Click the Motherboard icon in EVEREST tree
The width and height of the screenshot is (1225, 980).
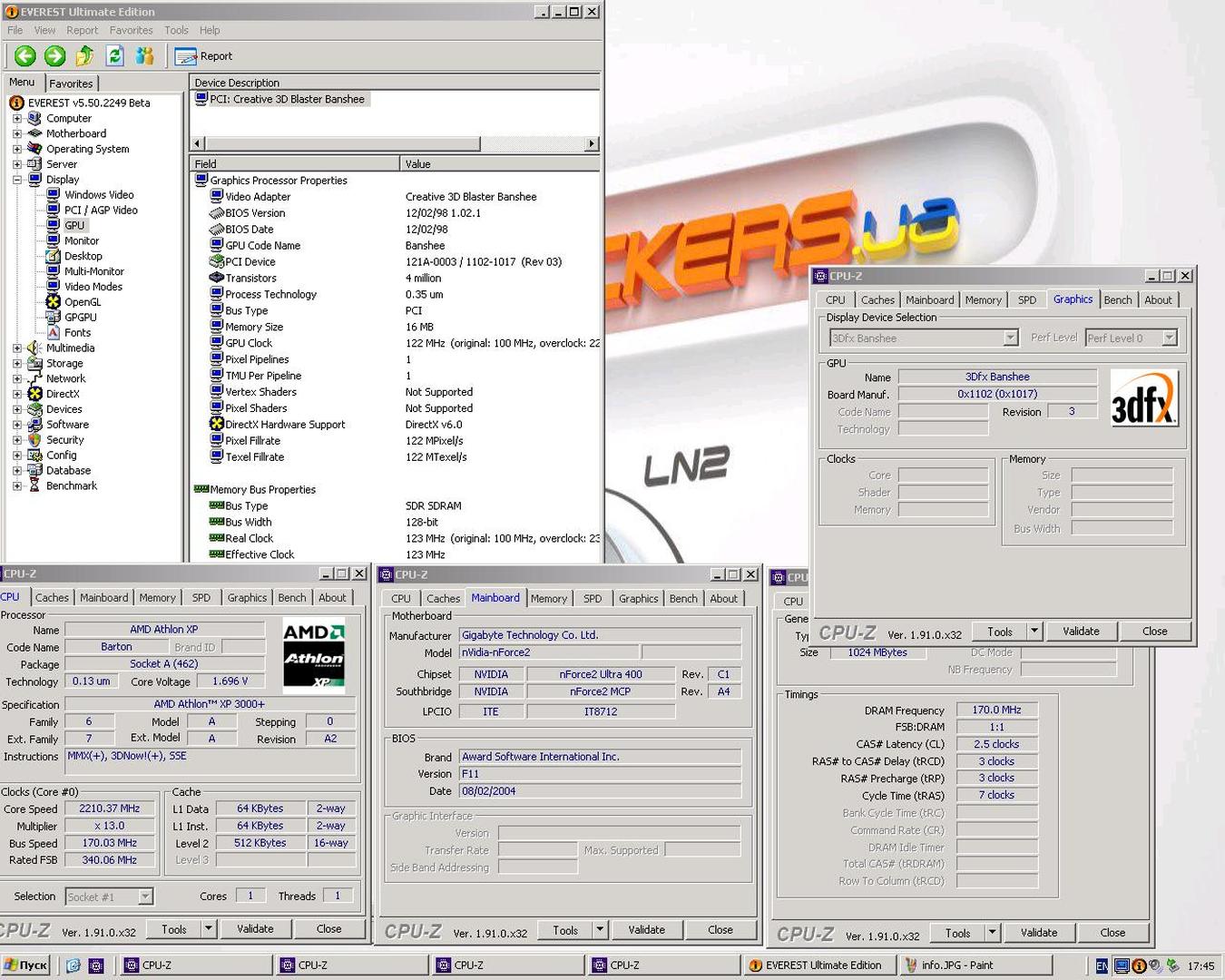coord(34,133)
